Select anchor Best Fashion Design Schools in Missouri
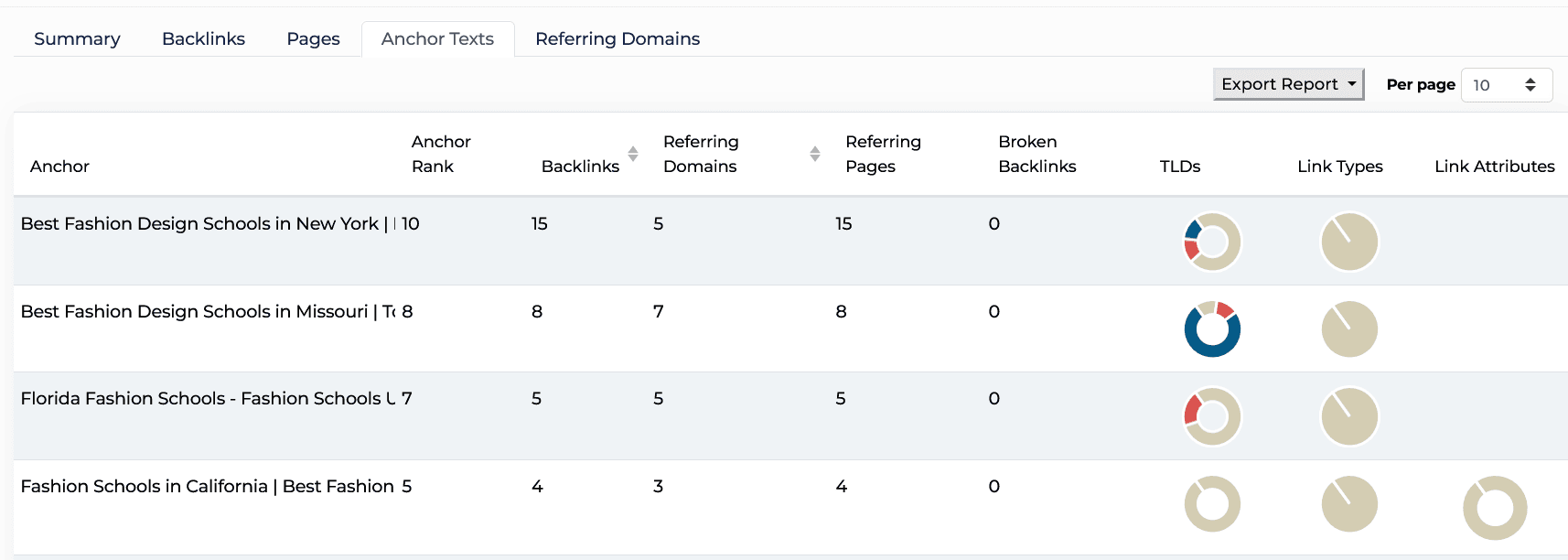This screenshot has width=1568, height=560. pos(209,312)
